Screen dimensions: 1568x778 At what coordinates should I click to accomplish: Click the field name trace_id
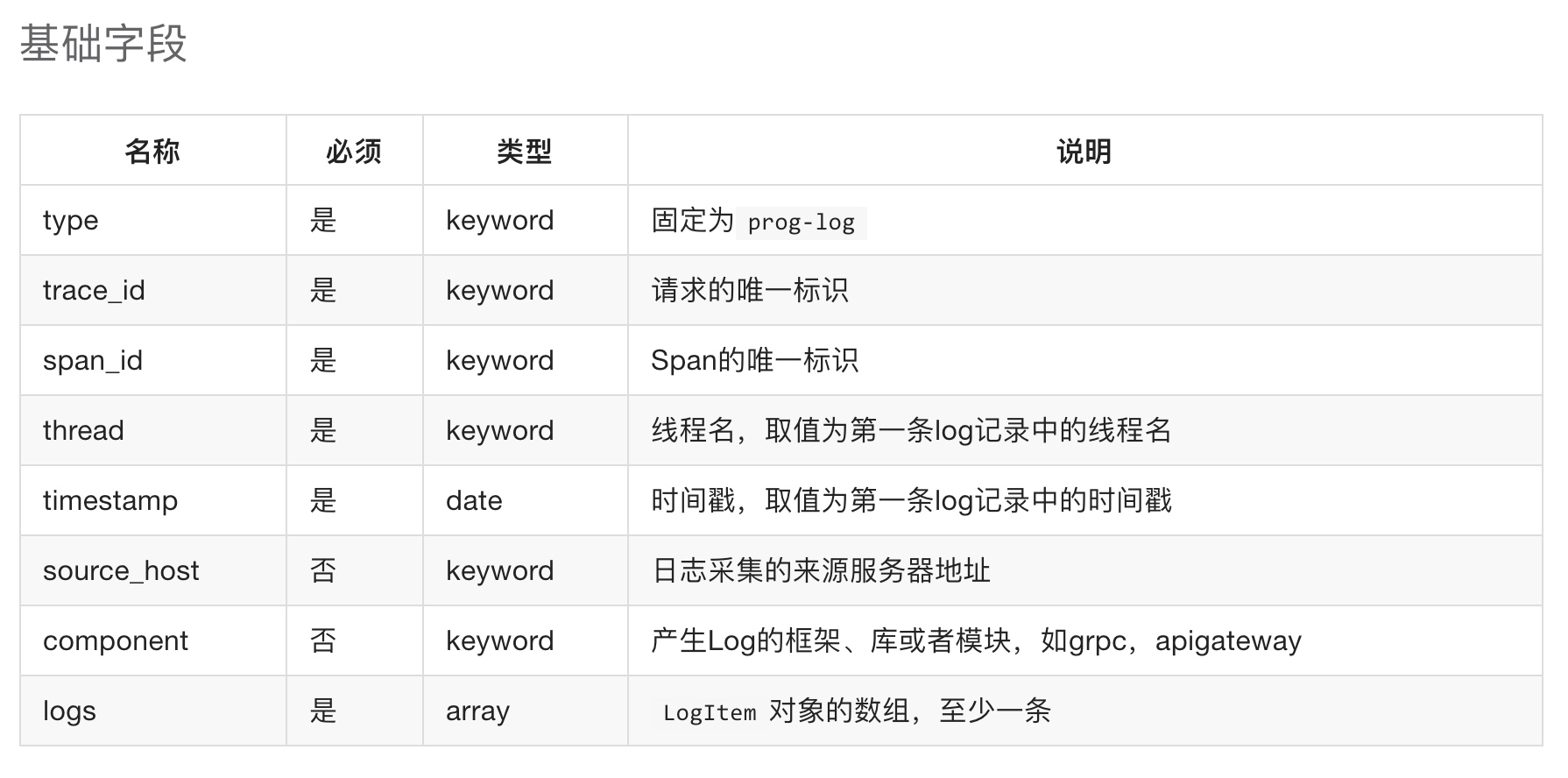[94, 290]
